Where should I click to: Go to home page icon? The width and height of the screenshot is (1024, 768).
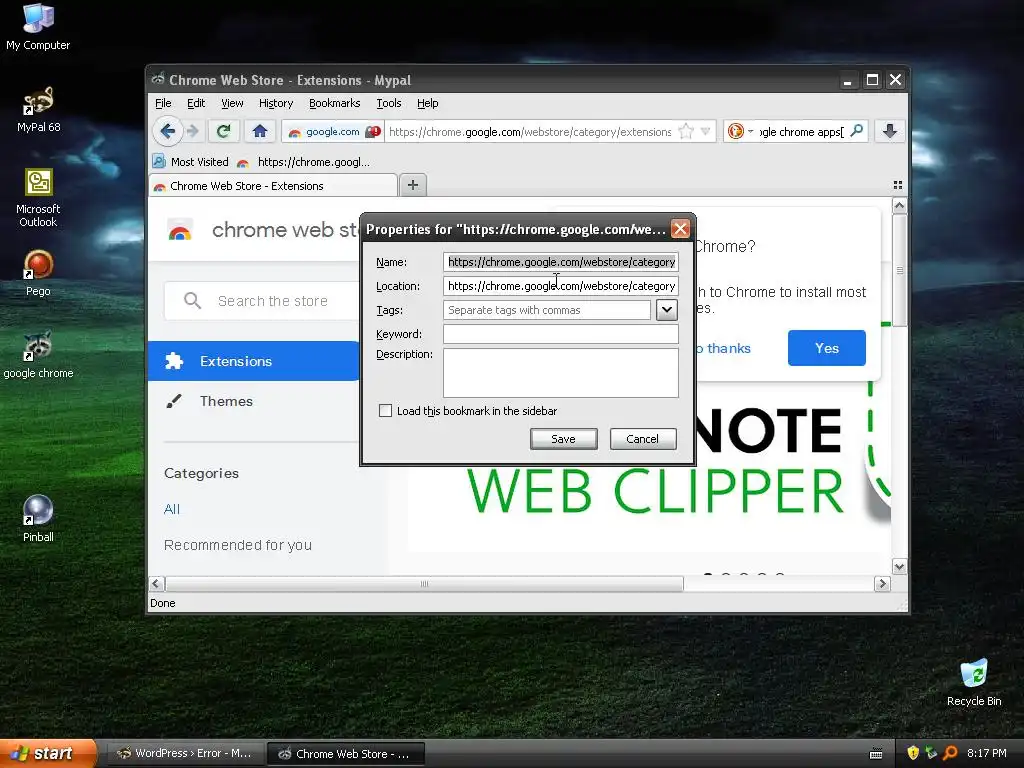(x=260, y=131)
